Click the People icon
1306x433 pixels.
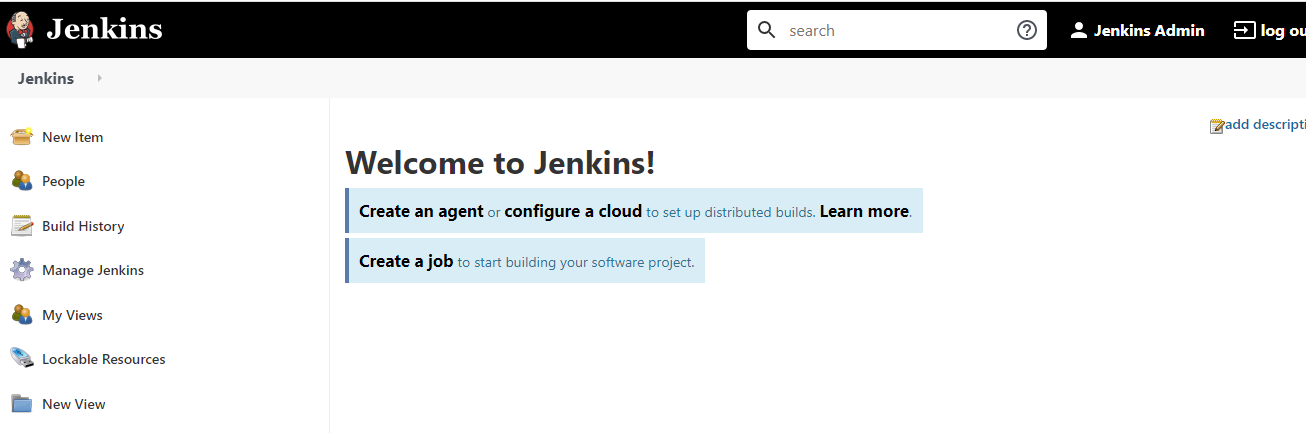[x=22, y=181]
